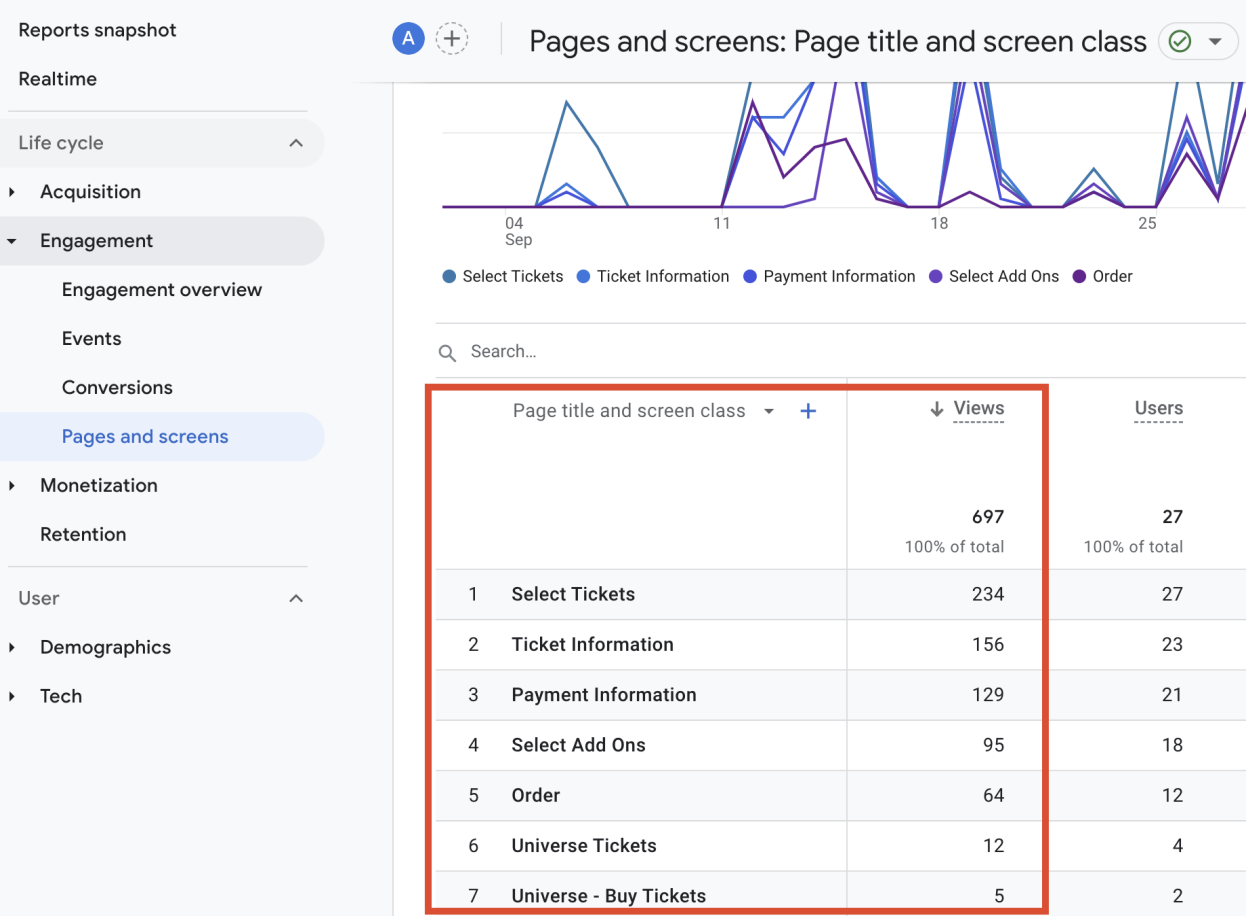Expand the Tech tree arrow
Image resolution: width=1248 pixels, height=916 pixels.
point(12,697)
